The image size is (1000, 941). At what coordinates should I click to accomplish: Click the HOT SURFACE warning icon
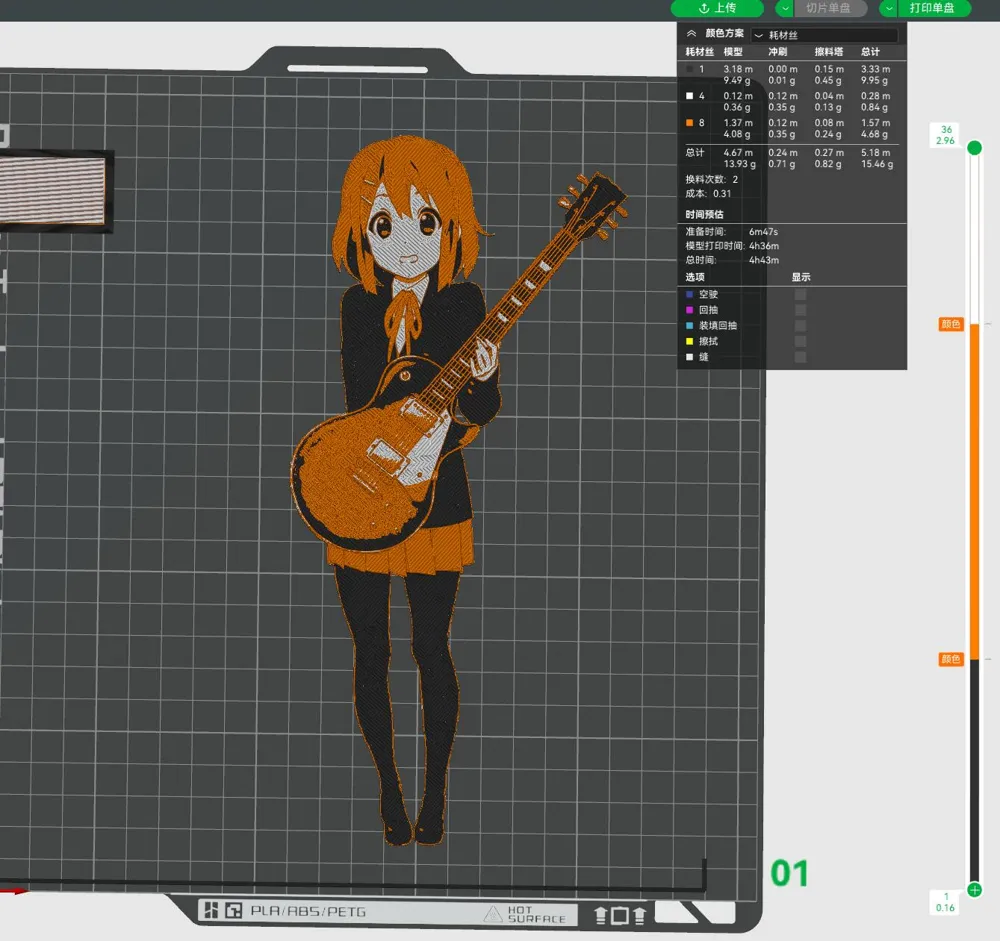(493, 914)
